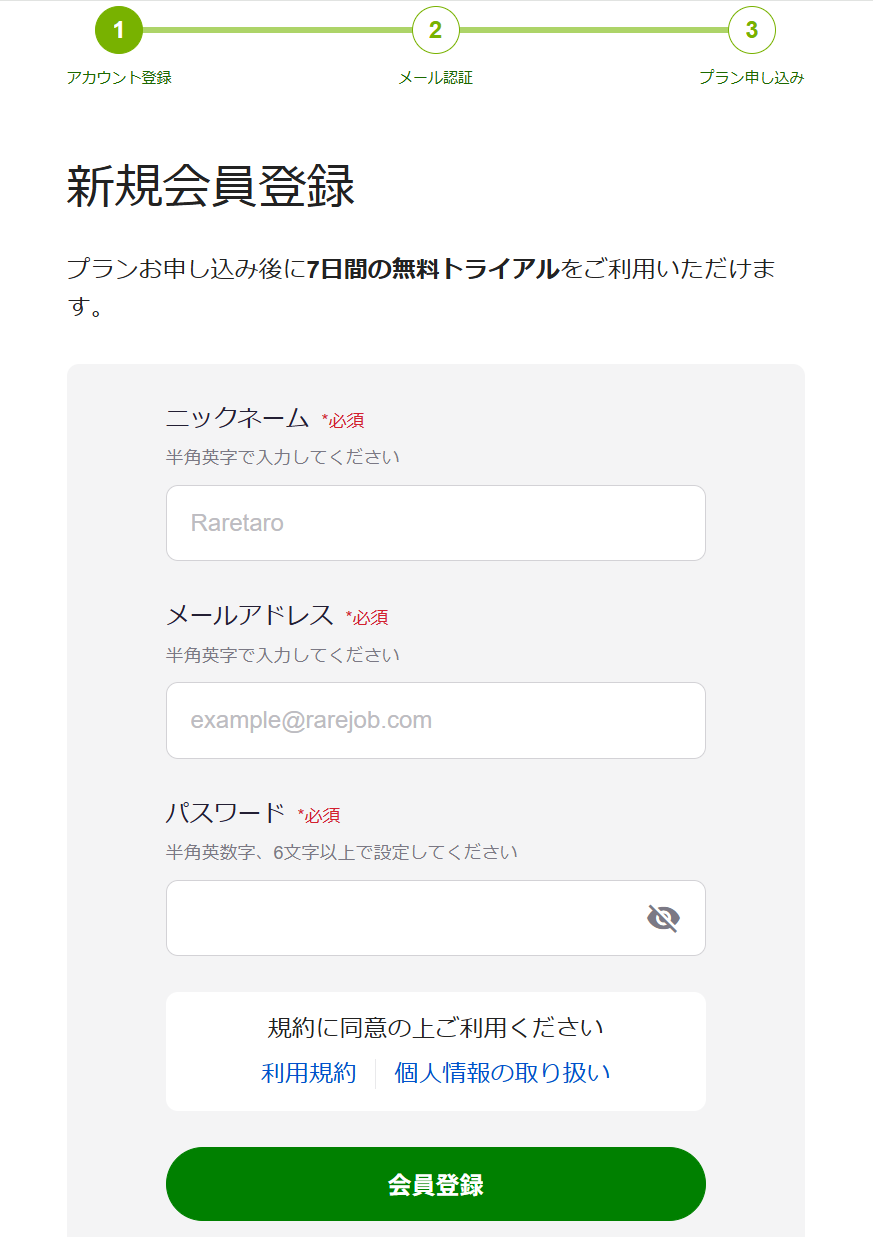
Task: Click the ニックネーム field label
Action: 237,419
